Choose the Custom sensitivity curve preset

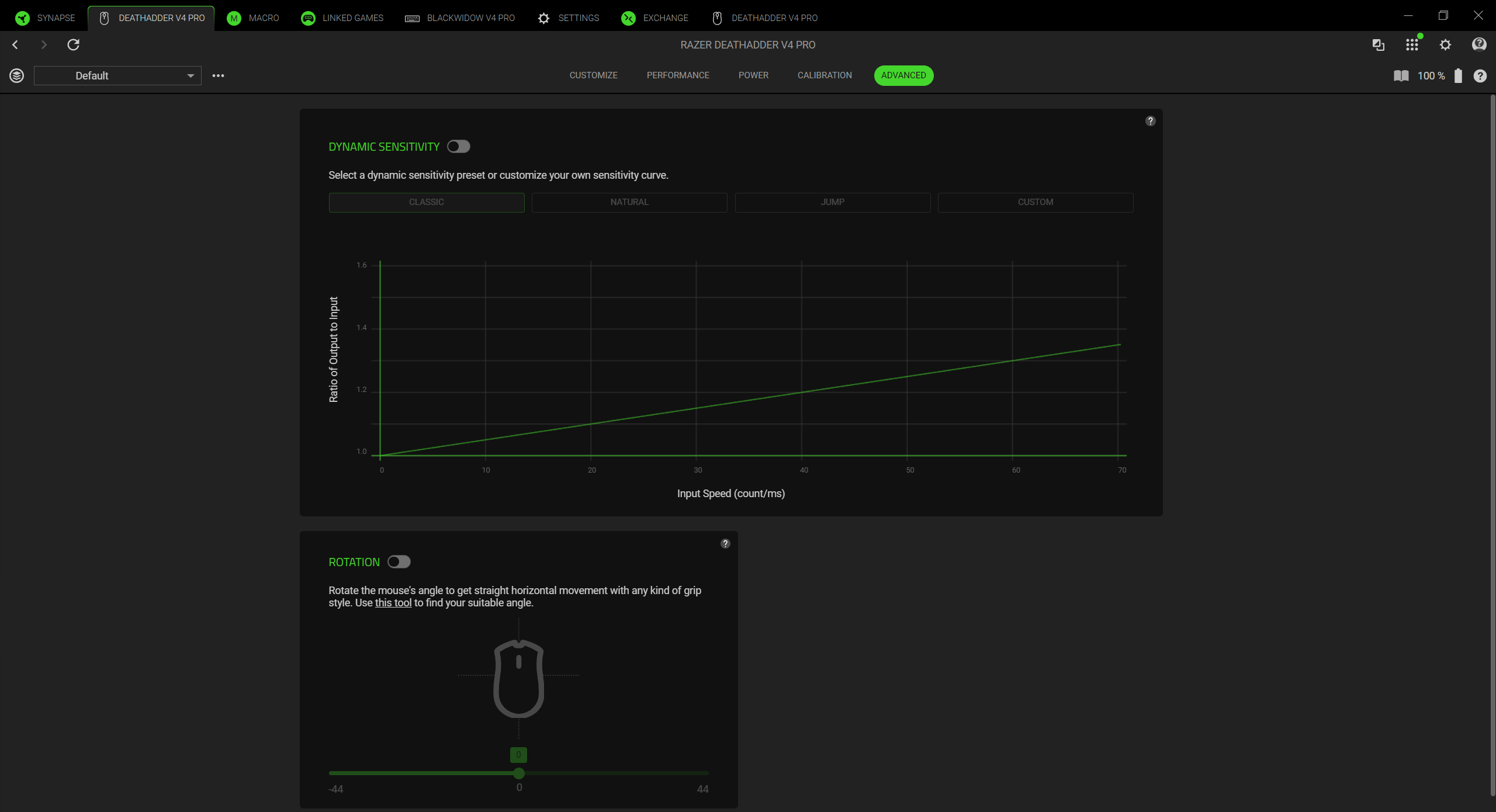(1035, 202)
